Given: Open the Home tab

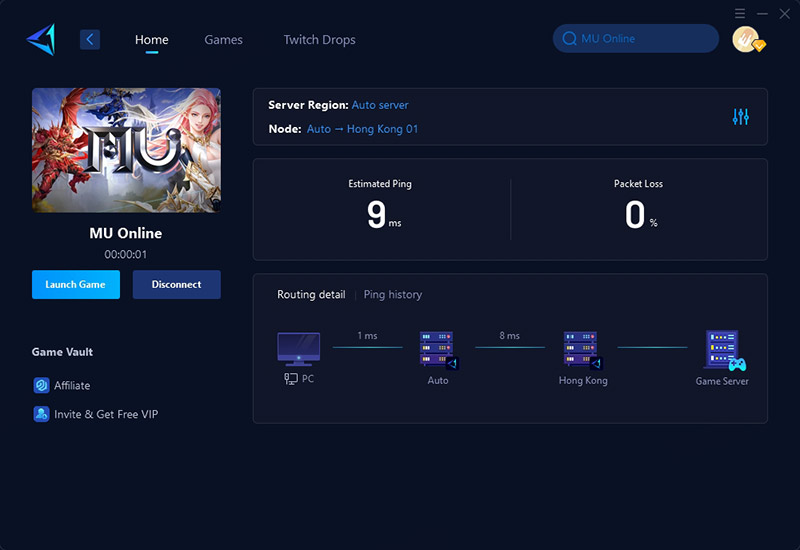Looking at the screenshot, I should [152, 40].
